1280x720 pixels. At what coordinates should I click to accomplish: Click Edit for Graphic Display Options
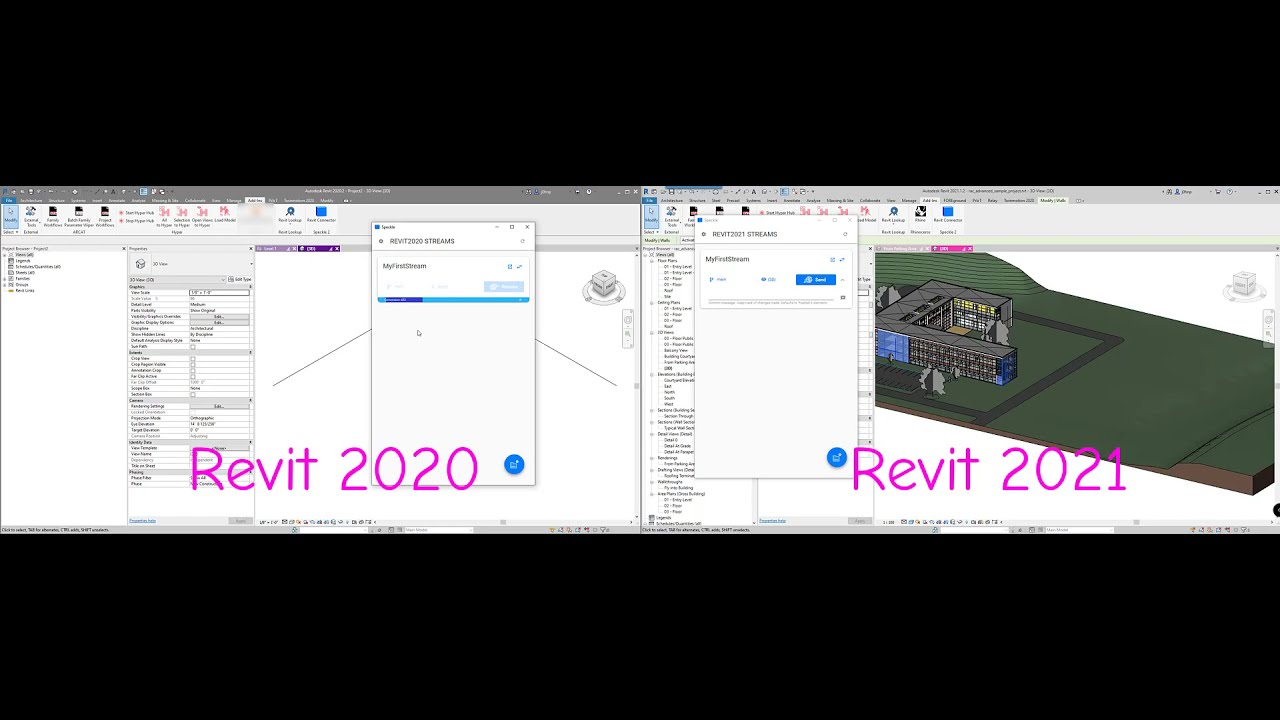(x=219, y=323)
